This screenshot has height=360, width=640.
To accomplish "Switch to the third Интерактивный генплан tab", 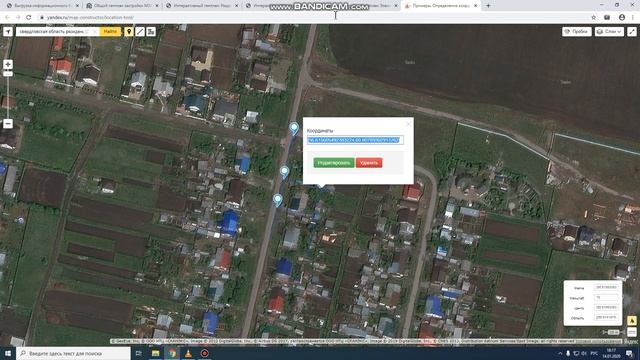I will pos(202,6).
